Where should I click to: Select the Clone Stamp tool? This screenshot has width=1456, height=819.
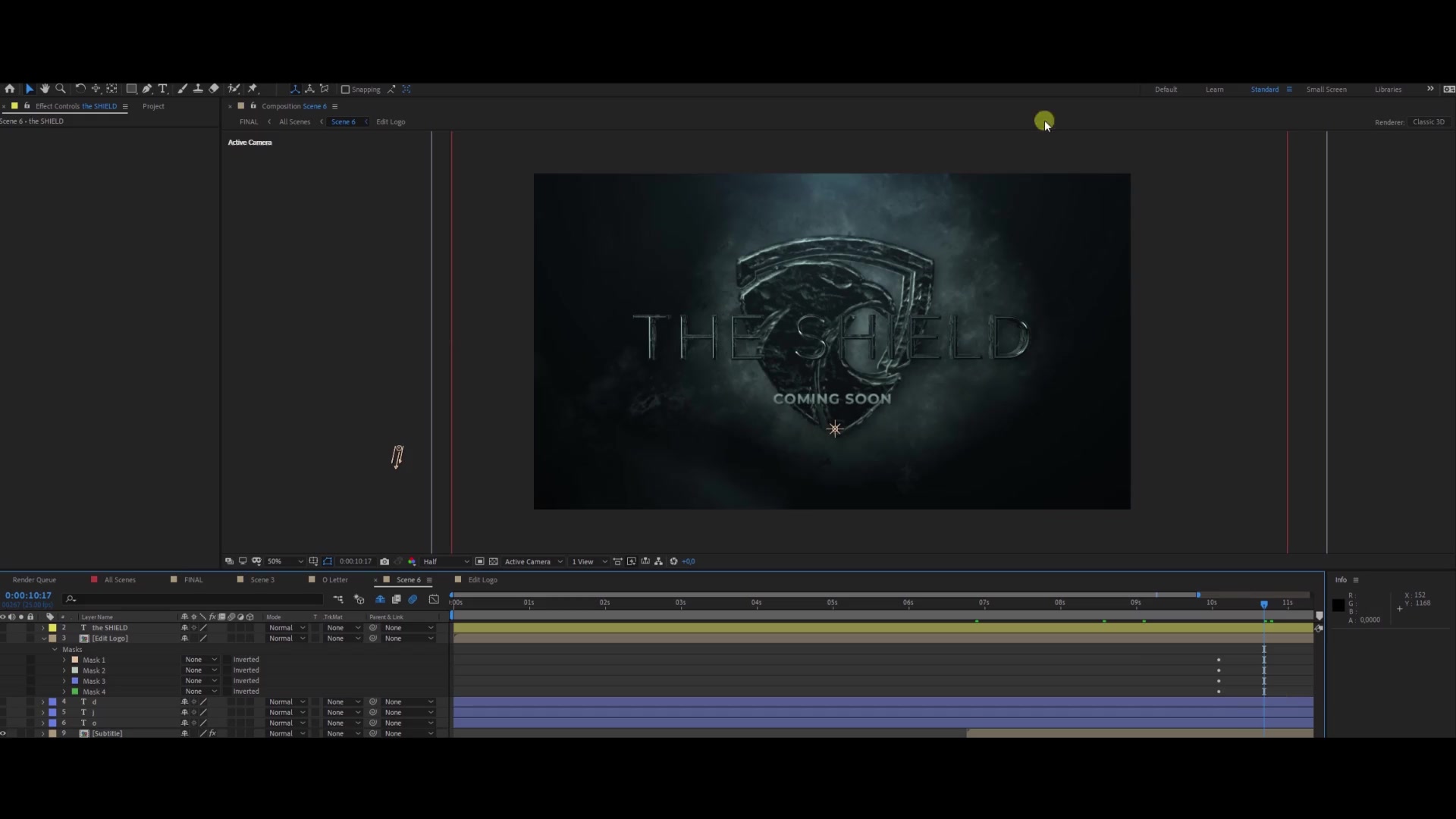pyautogui.click(x=198, y=89)
